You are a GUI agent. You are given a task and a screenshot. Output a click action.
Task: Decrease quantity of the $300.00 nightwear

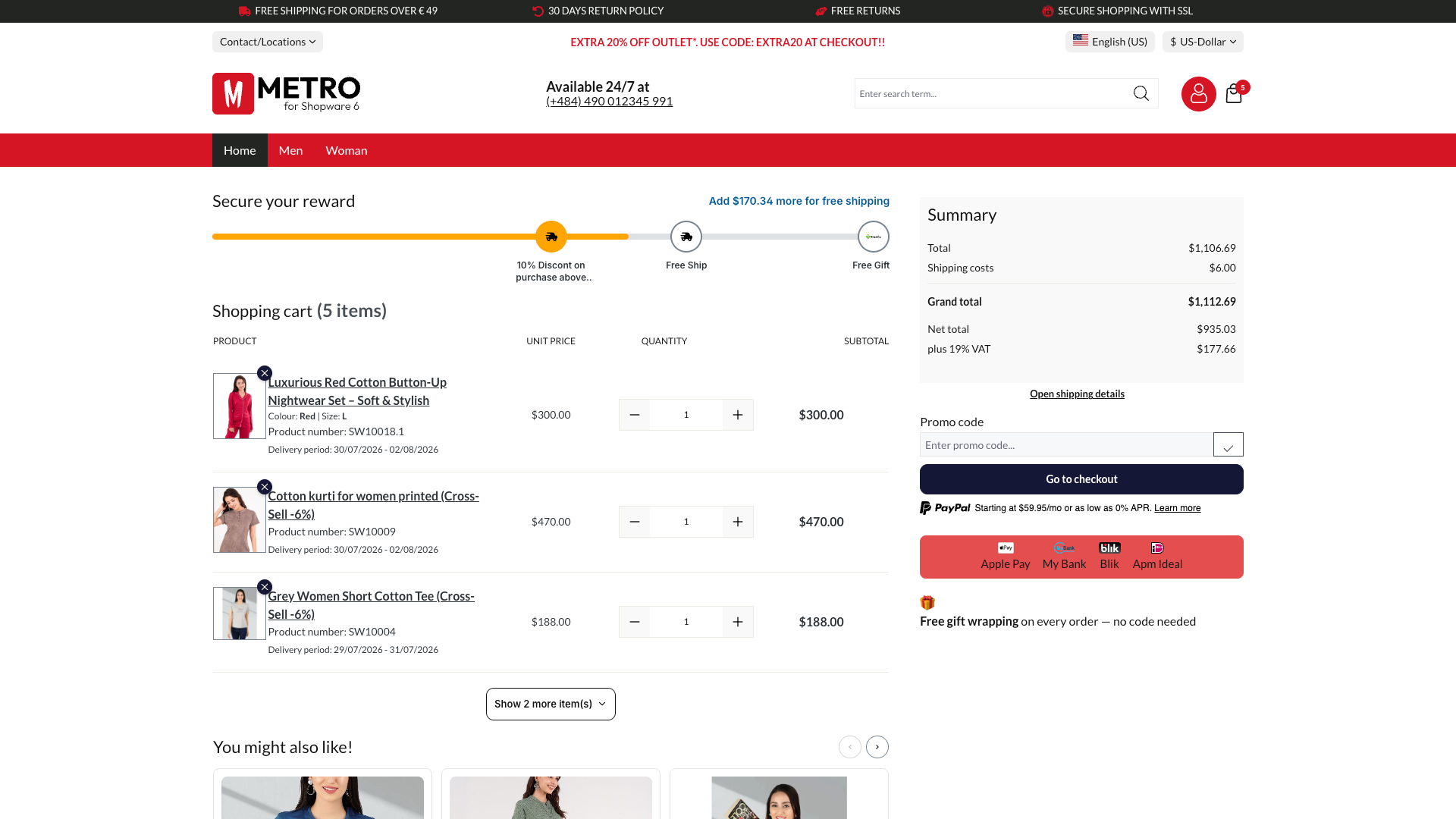click(x=635, y=415)
